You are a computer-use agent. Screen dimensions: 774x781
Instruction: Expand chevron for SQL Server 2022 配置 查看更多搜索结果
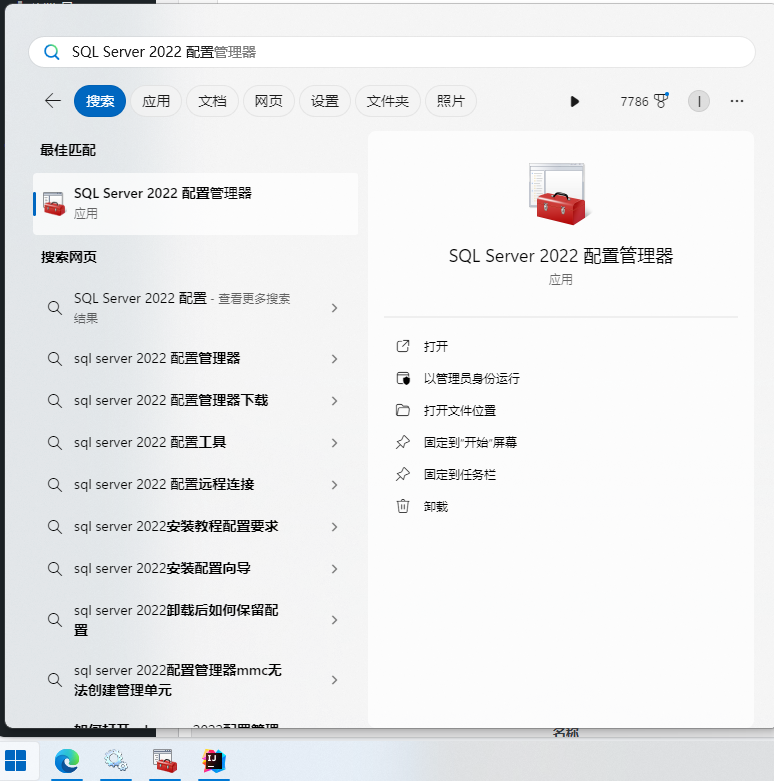(334, 308)
